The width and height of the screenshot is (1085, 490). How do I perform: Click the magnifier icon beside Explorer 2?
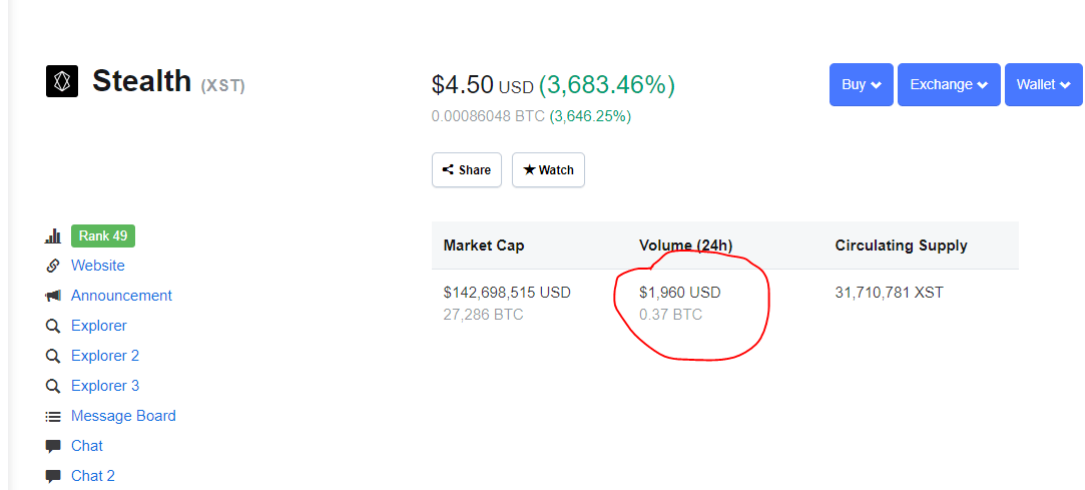coord(53,356)
